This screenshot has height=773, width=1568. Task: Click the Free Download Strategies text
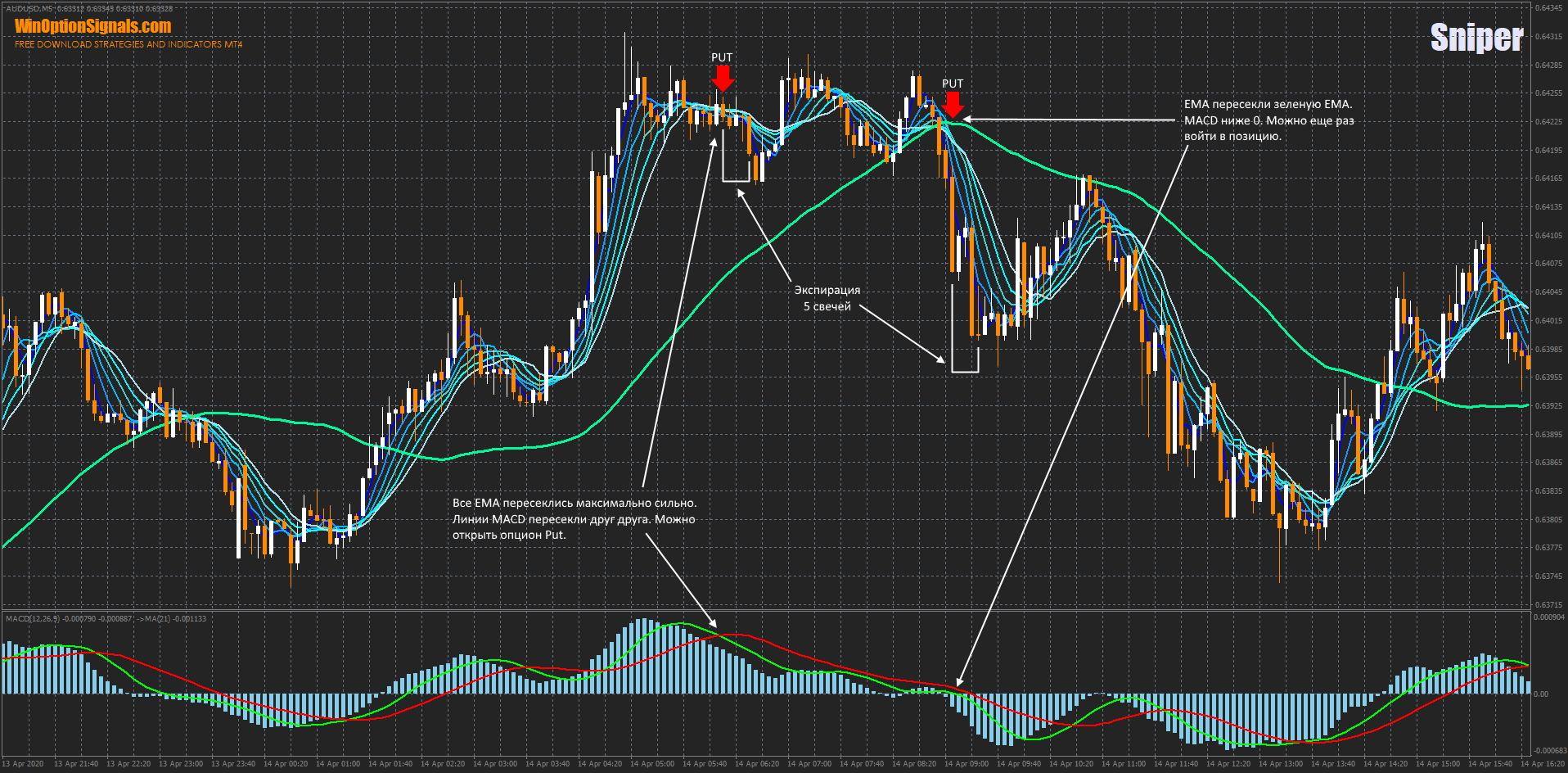pos(128,44)
